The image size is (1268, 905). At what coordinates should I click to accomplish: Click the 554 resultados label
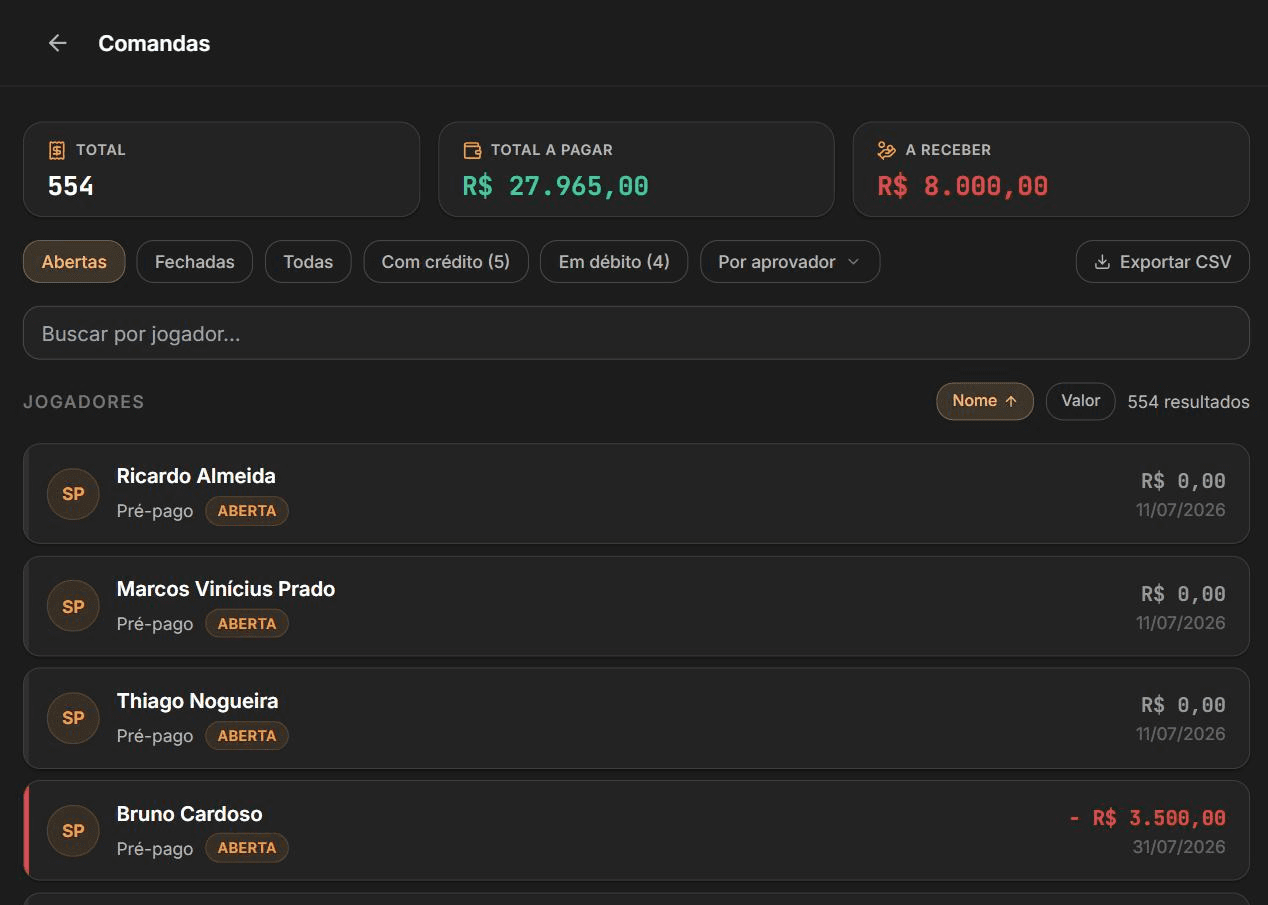tap(1188, 402)
